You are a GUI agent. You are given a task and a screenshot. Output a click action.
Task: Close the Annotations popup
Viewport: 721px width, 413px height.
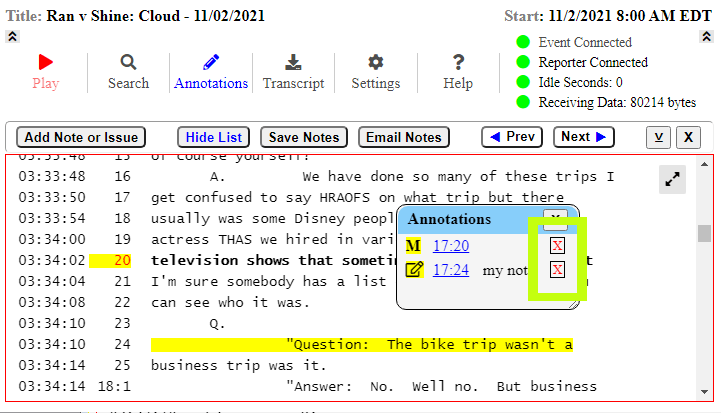coord(555,219)
